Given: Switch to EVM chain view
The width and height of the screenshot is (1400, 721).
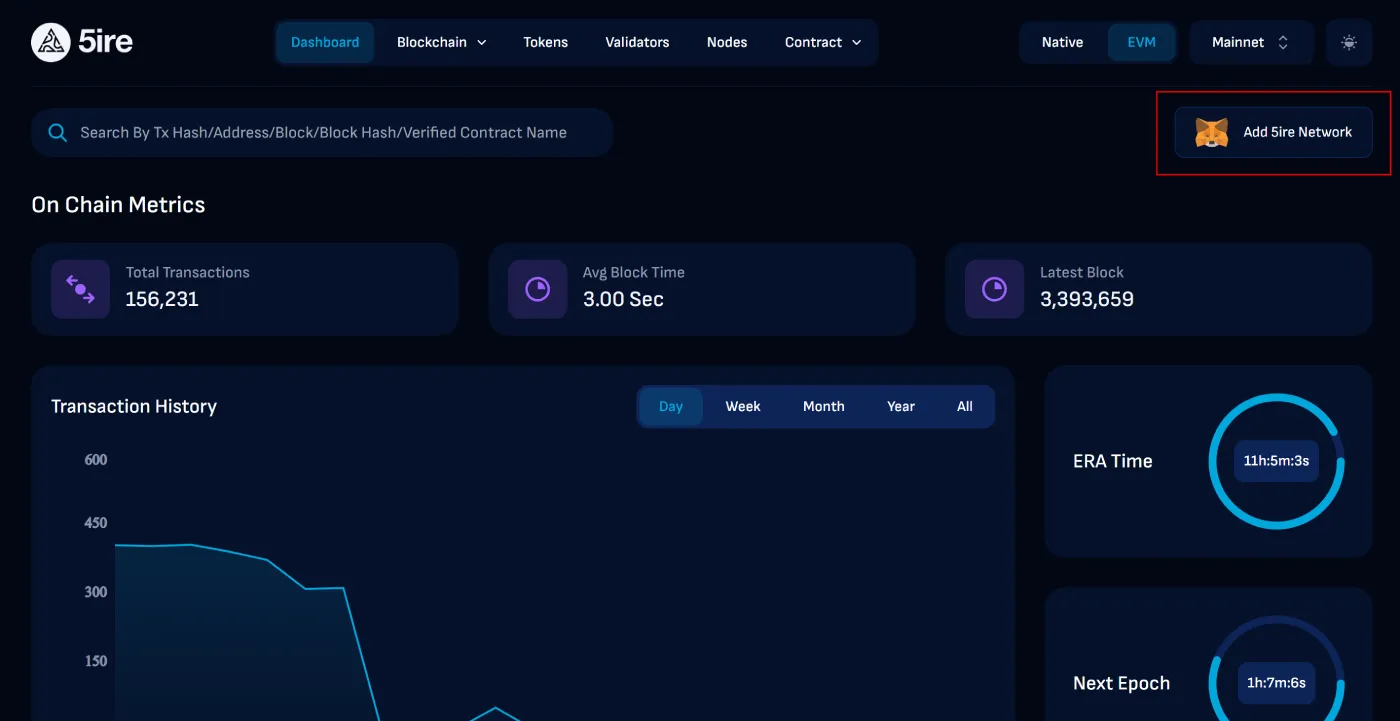Looking at the screenshot, I should pos(1141,42).
